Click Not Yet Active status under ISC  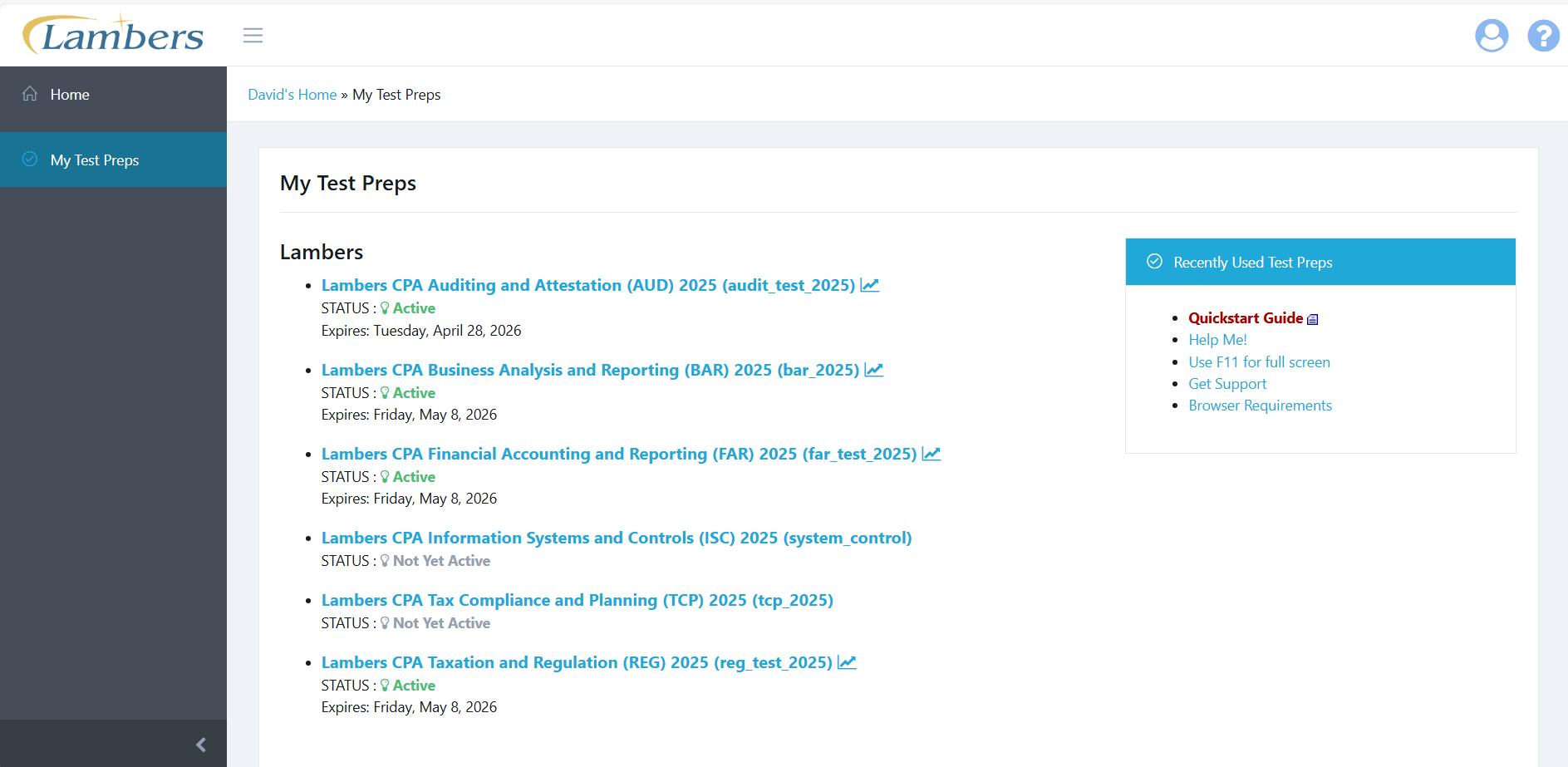[441, 561]
